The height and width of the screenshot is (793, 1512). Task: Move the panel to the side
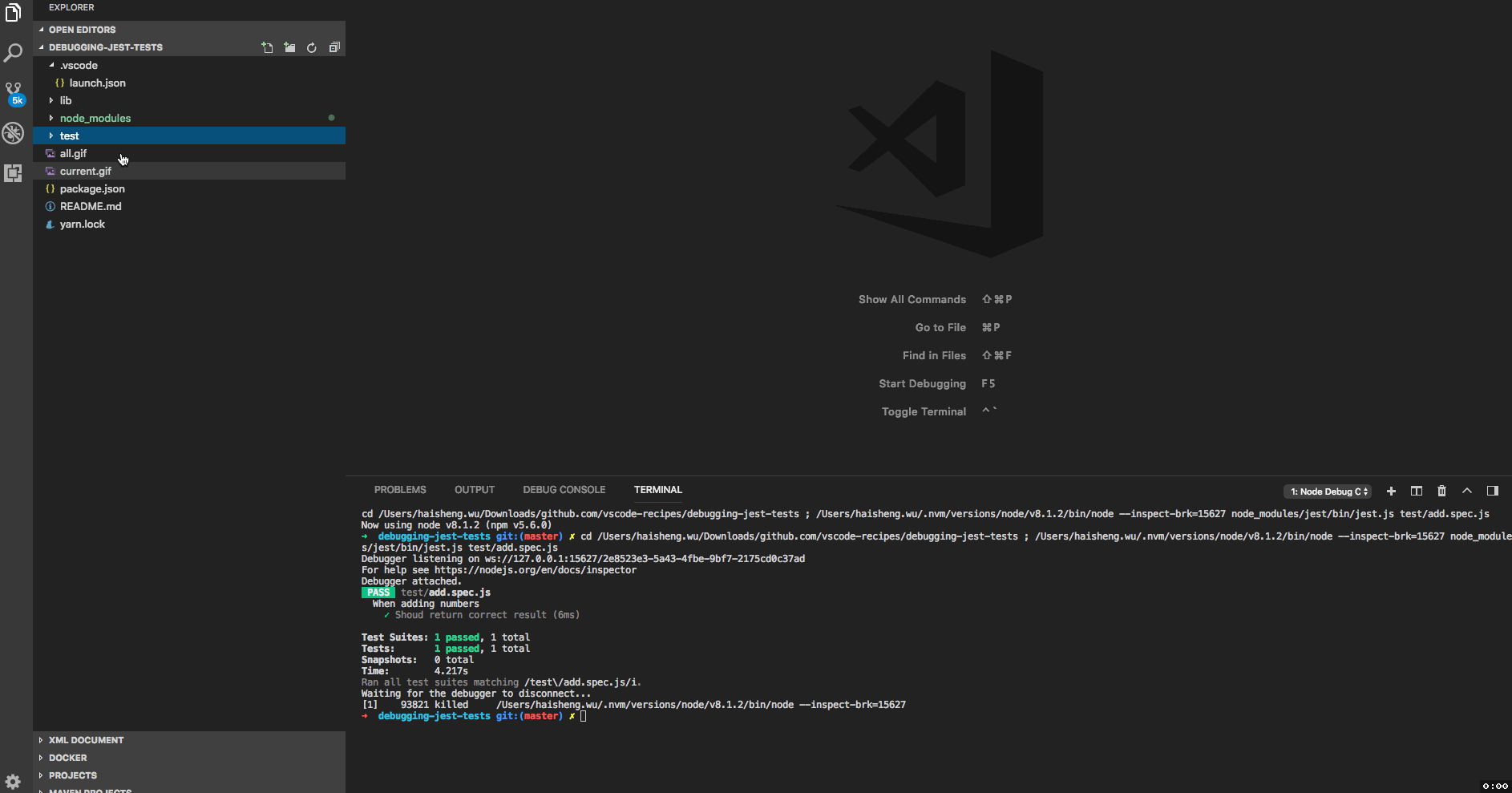coord(1492,491)
